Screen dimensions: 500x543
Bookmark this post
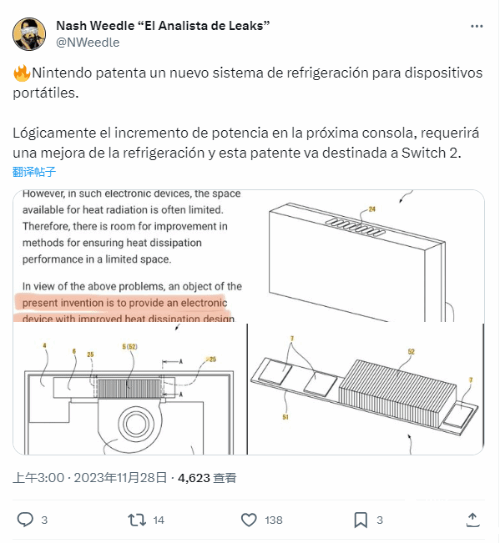(360, 520)
